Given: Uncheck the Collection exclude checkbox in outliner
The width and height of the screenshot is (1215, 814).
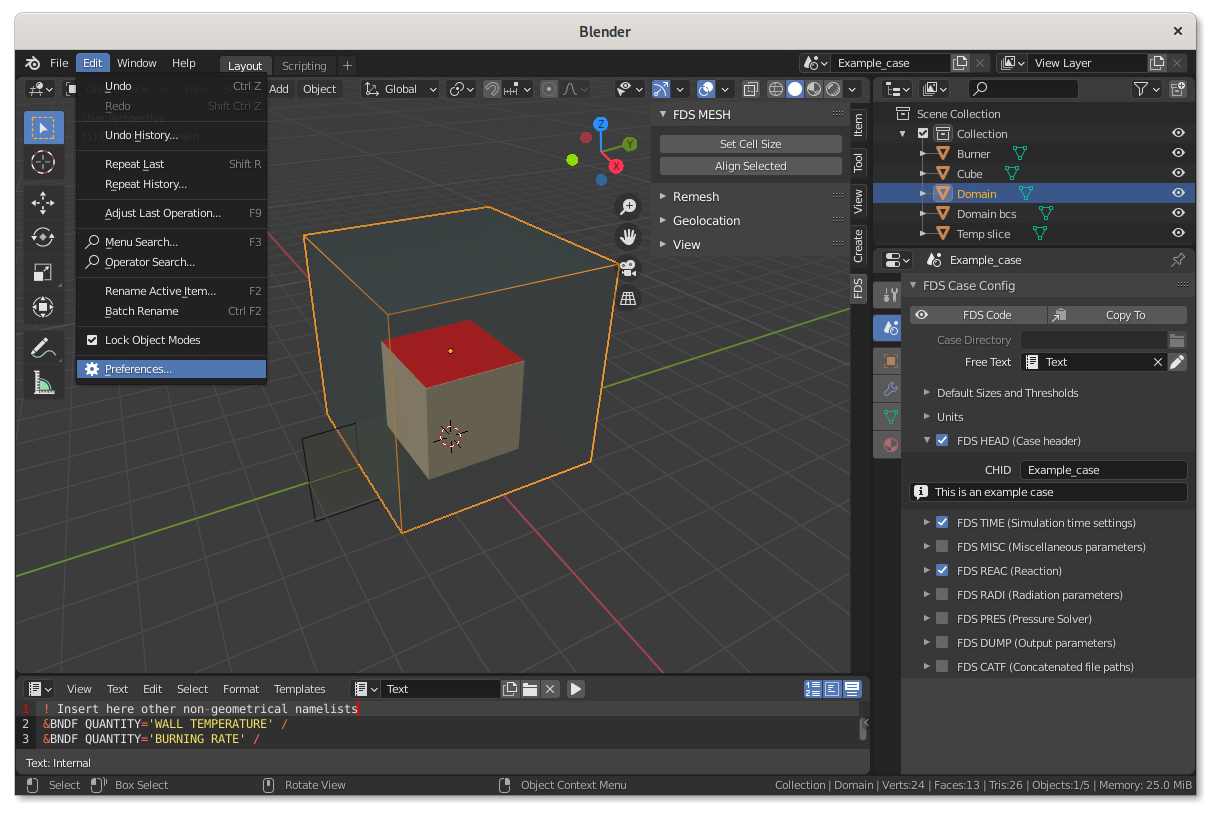Looking at the screenshot, I should tap(923, 134).
